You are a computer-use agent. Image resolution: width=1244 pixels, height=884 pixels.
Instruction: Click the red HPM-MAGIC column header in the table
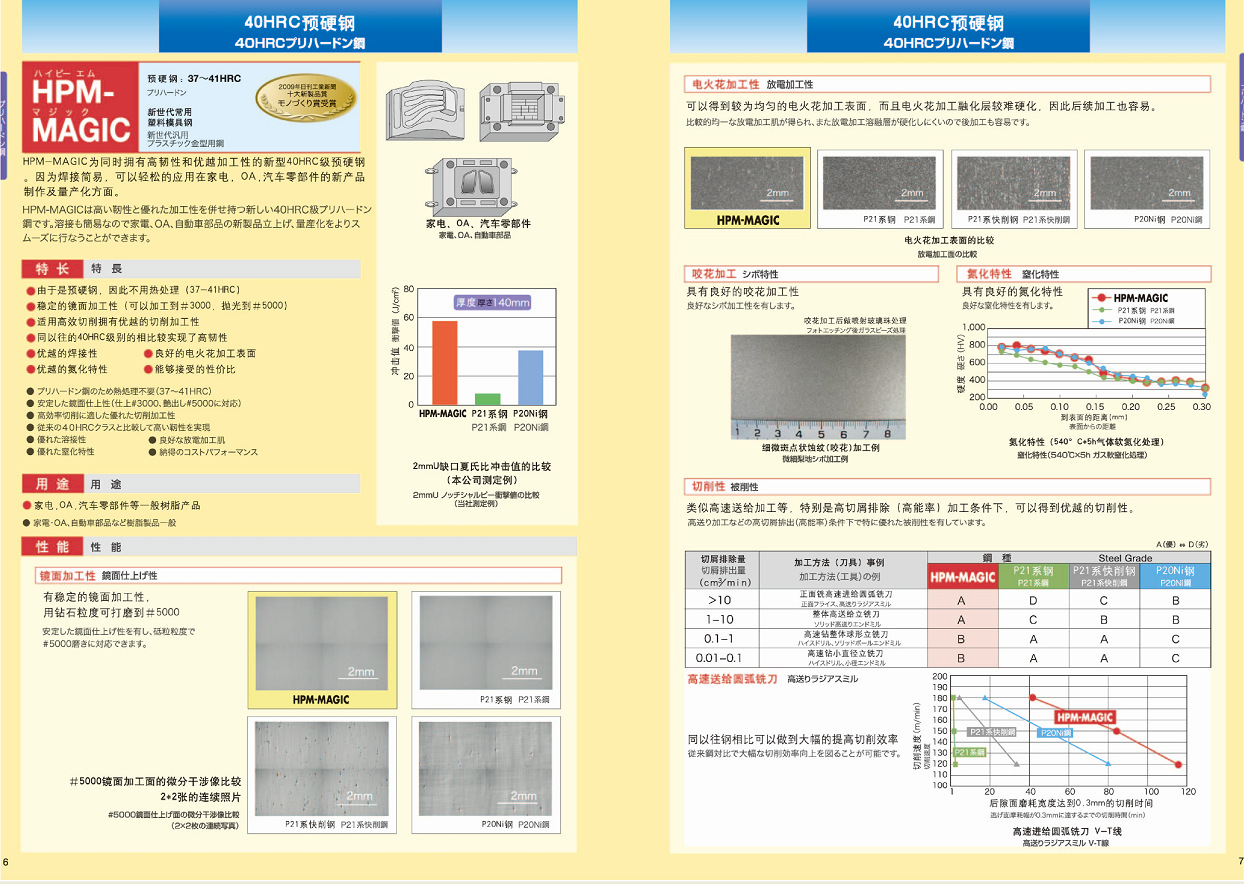[963, 577]
